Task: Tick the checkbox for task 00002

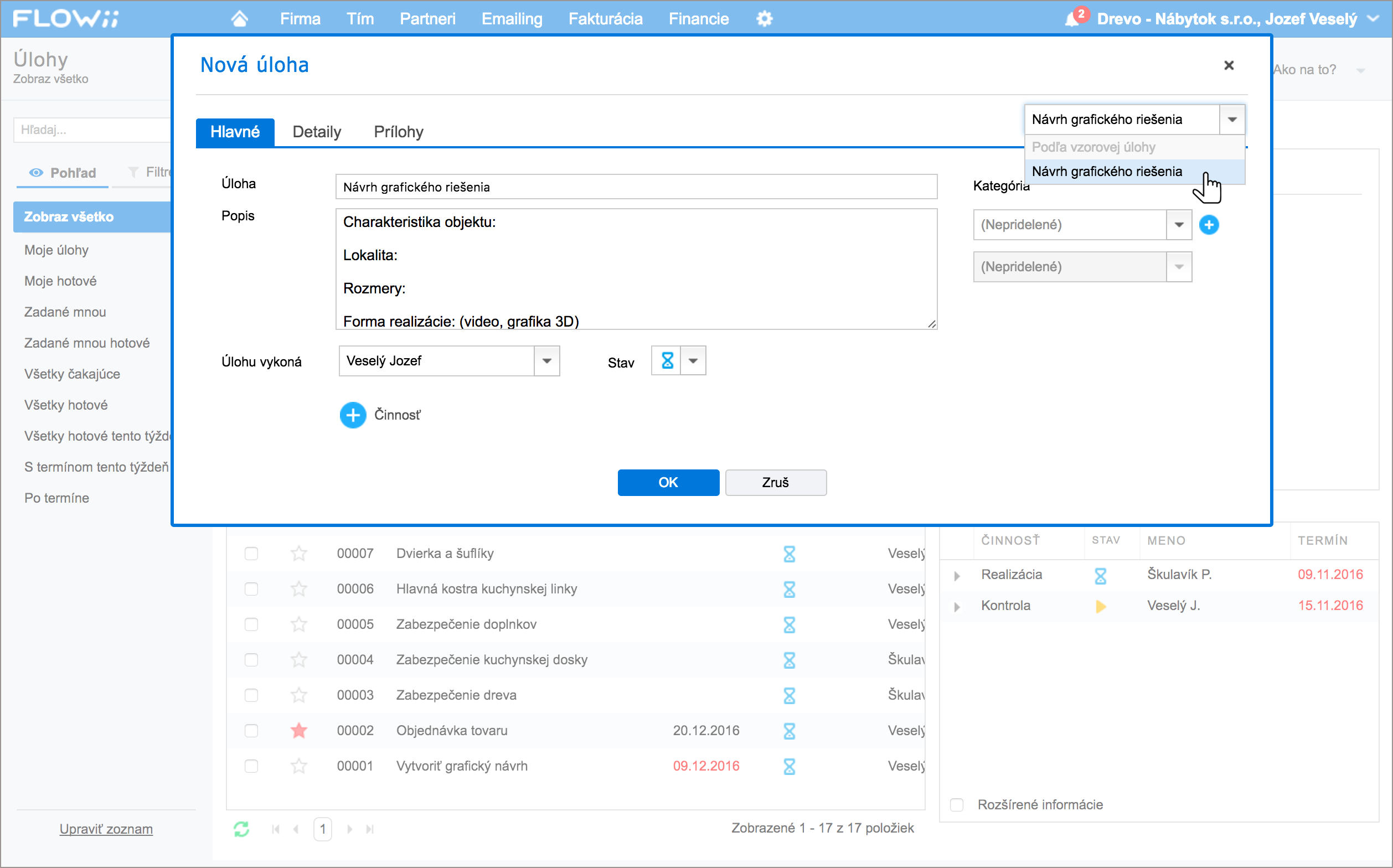Action: pyautogui.click(x=251, y=730)
